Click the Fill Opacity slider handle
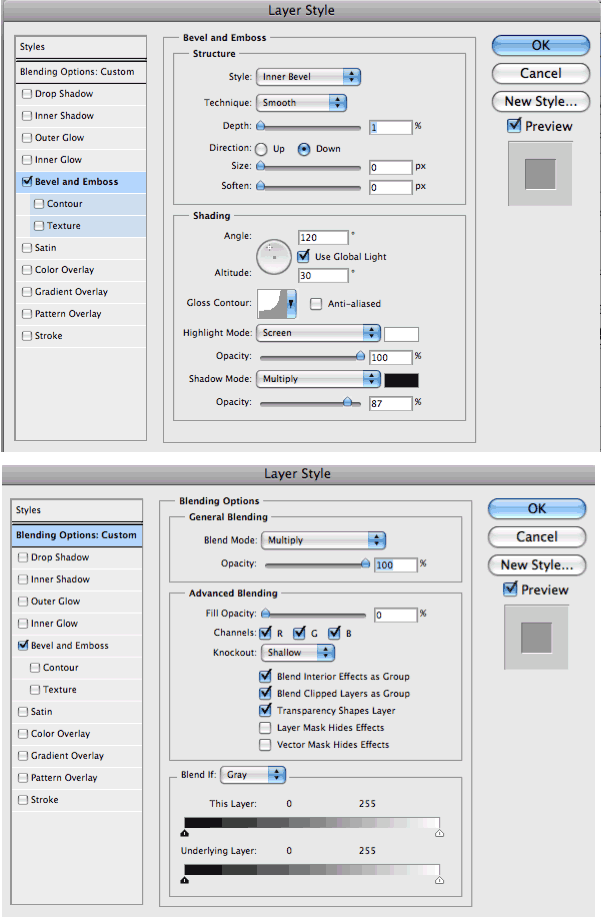Viewport: 601px width, 917px height. (265, 613)
